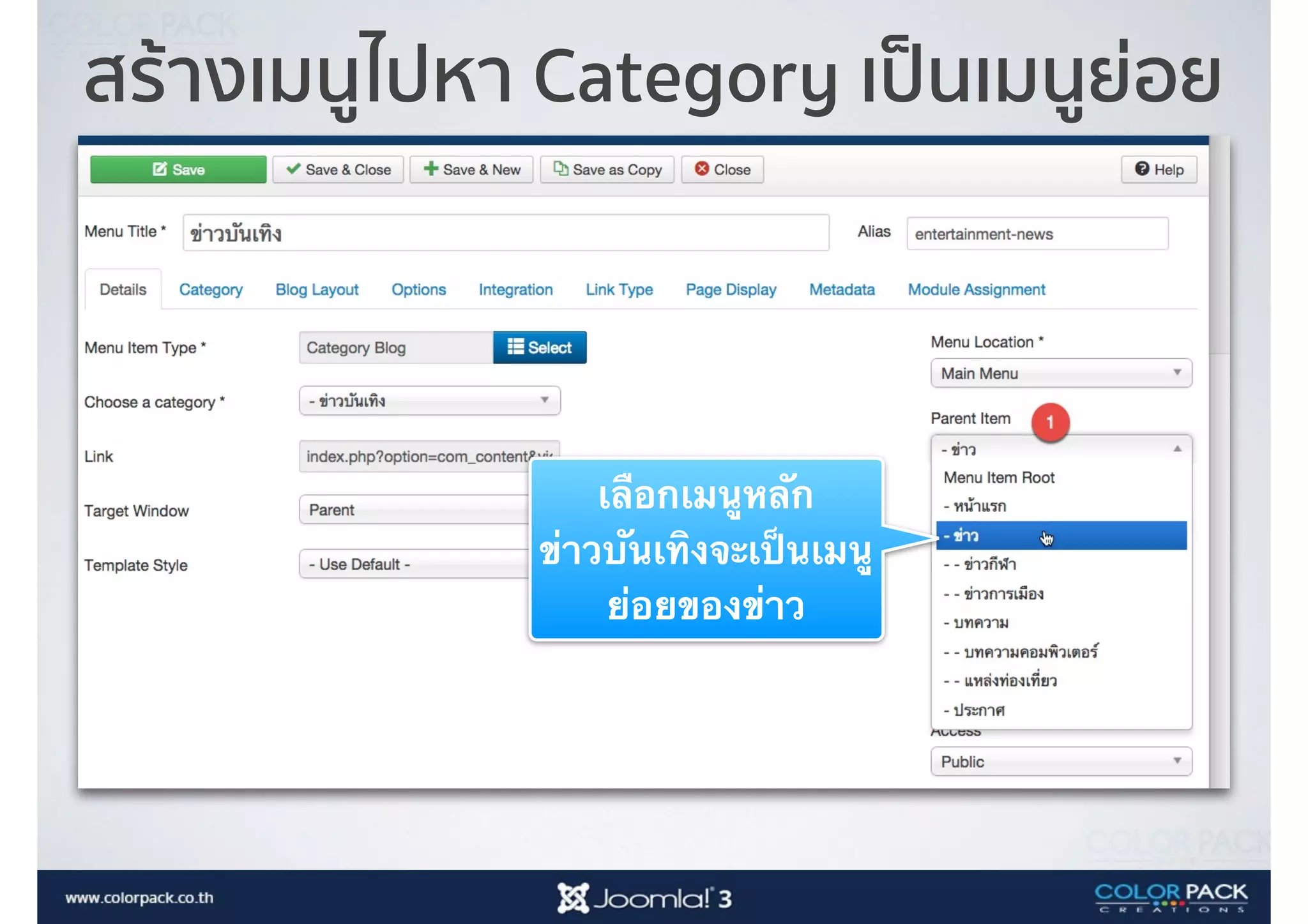Switch to the Blog Layout tab
1308x924 pixels.
317,290
